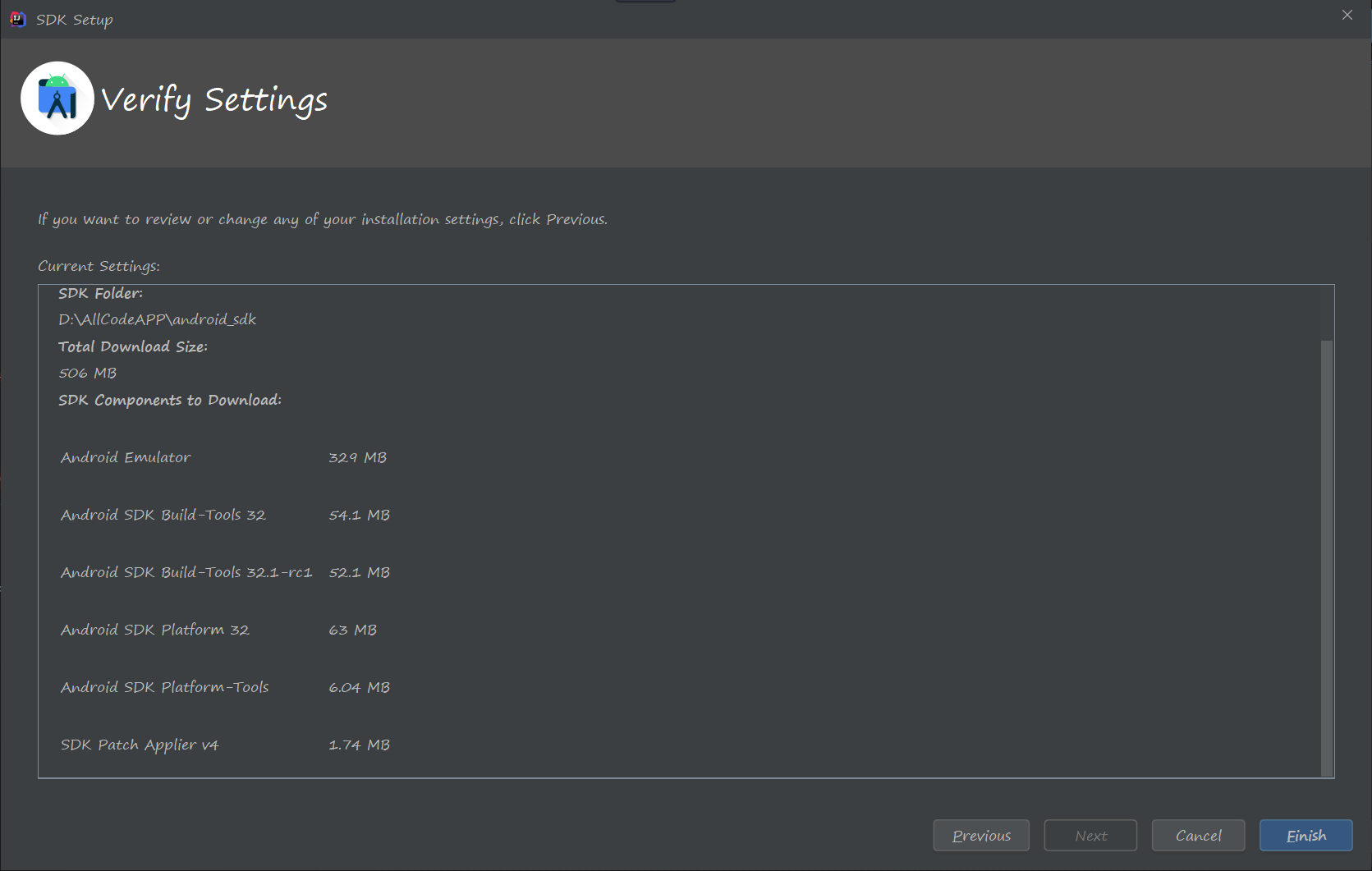The width and height of the screenshot is (1372, 871).
Task: Click the Current Settings label
Action: 99,266
